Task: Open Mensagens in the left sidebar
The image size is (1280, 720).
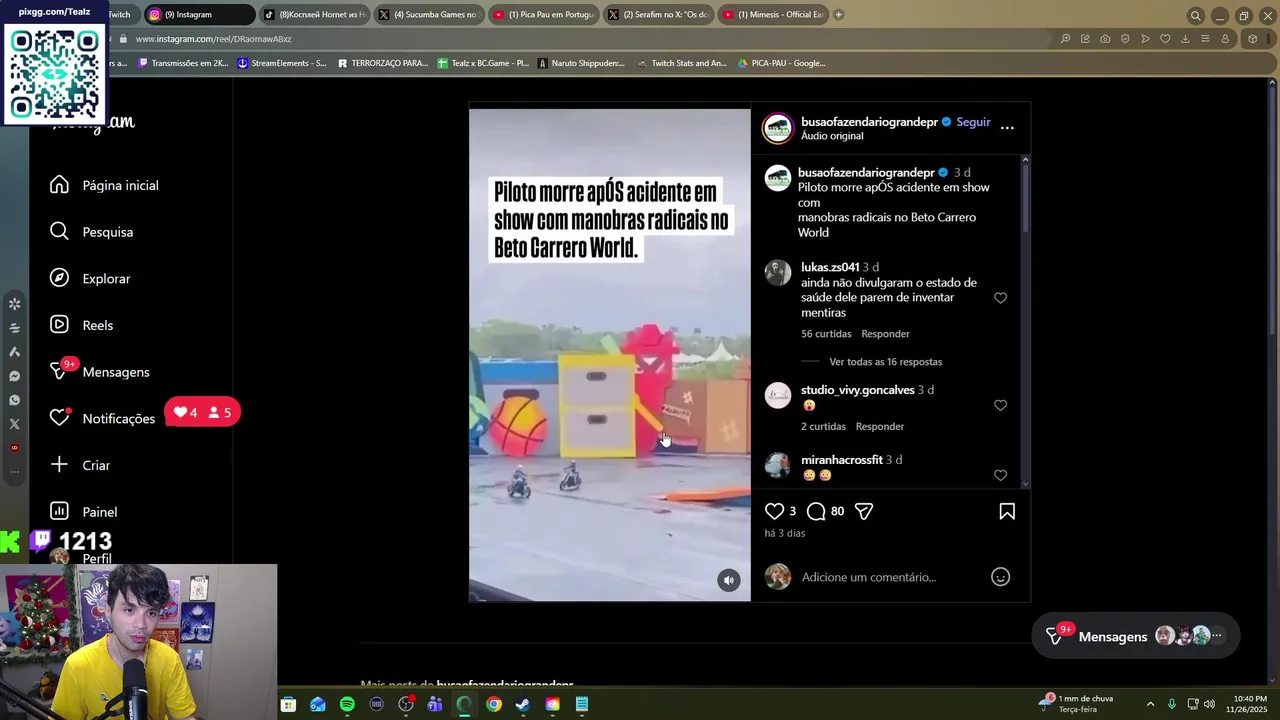Action: point(100,372)
